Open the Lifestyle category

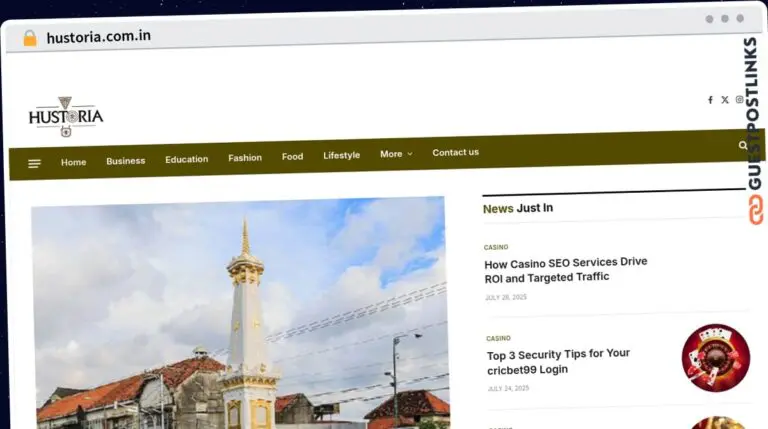pyautogui.click(x=341, y=155)
